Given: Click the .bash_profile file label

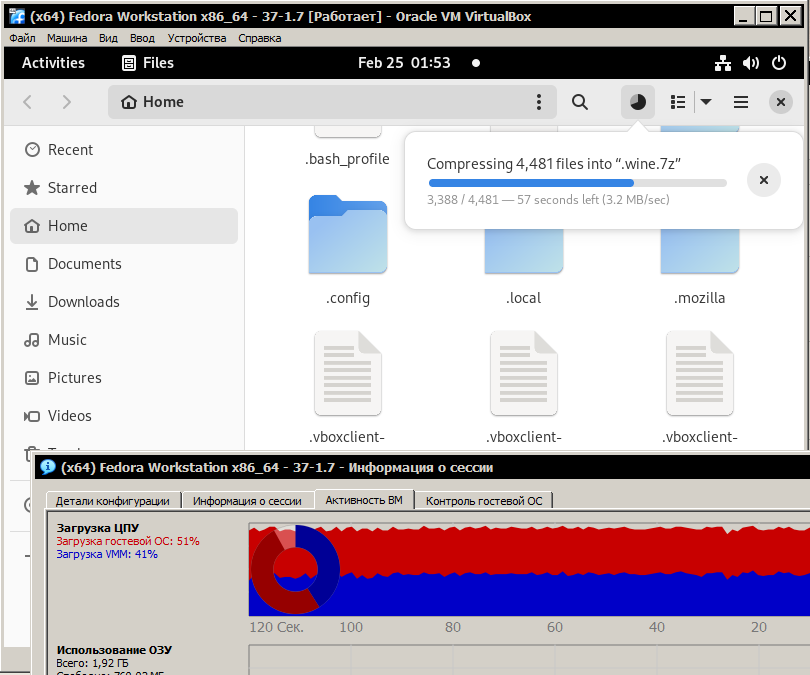Looking at the screenshot, I should coord(347,159).
